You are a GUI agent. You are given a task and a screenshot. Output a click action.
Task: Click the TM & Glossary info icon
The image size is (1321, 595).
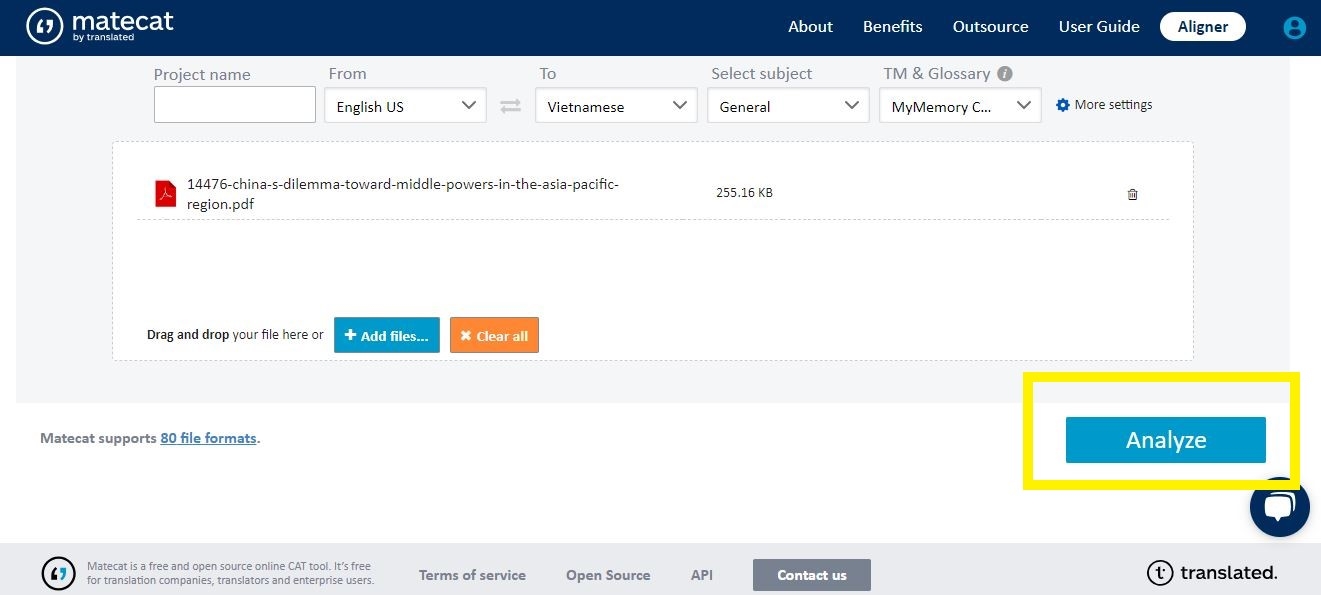tap(1005, 74)
